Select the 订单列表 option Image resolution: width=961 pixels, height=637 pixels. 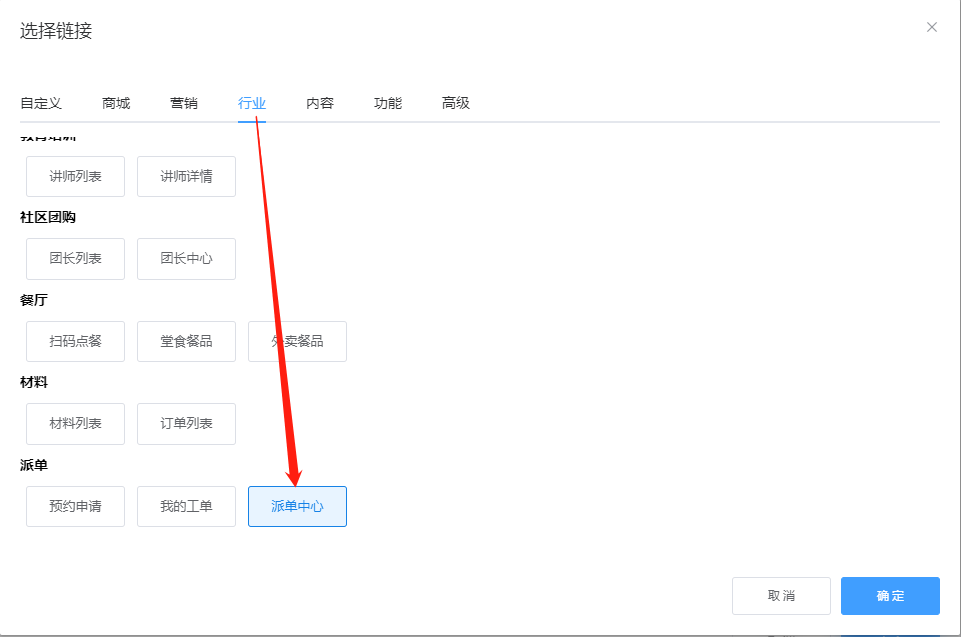[x=186, y=423]
